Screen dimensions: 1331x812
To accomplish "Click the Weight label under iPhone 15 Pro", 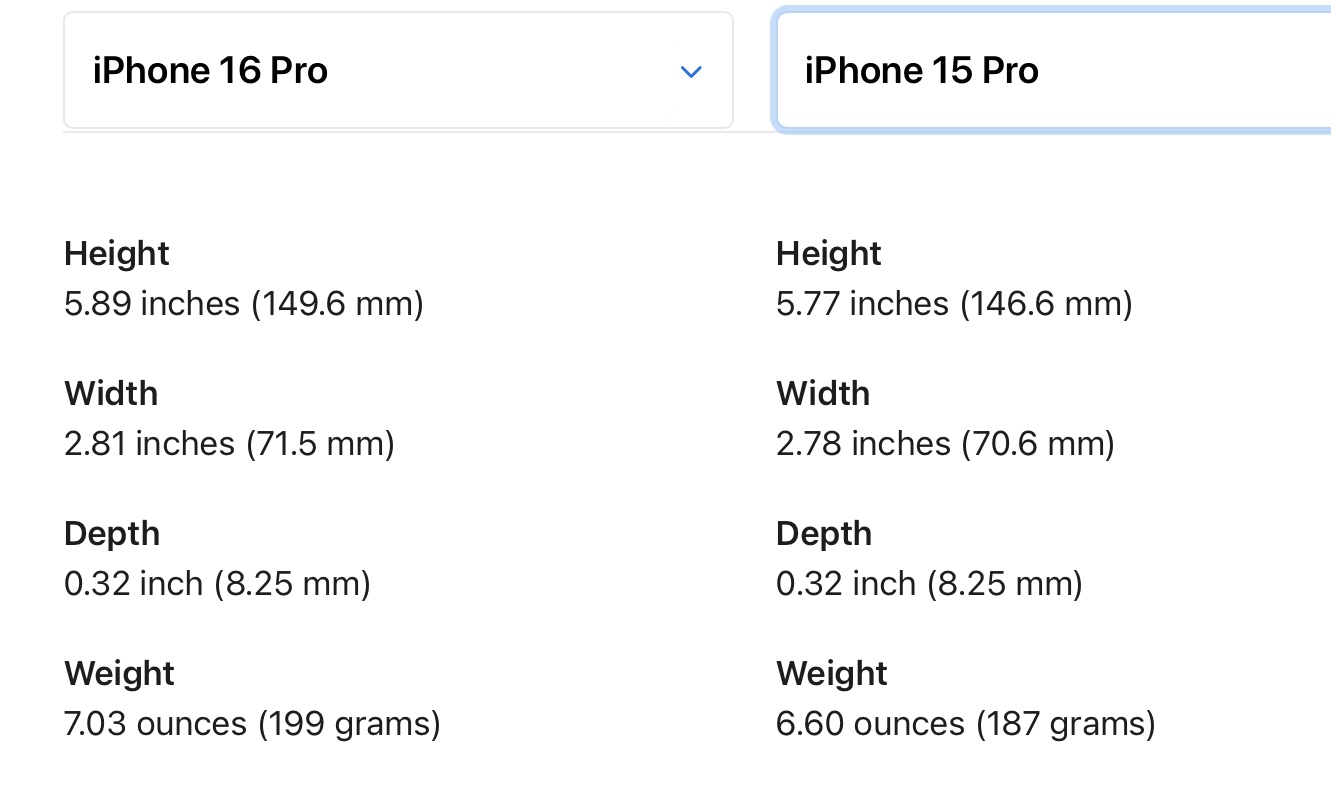I will pos(831,674).
